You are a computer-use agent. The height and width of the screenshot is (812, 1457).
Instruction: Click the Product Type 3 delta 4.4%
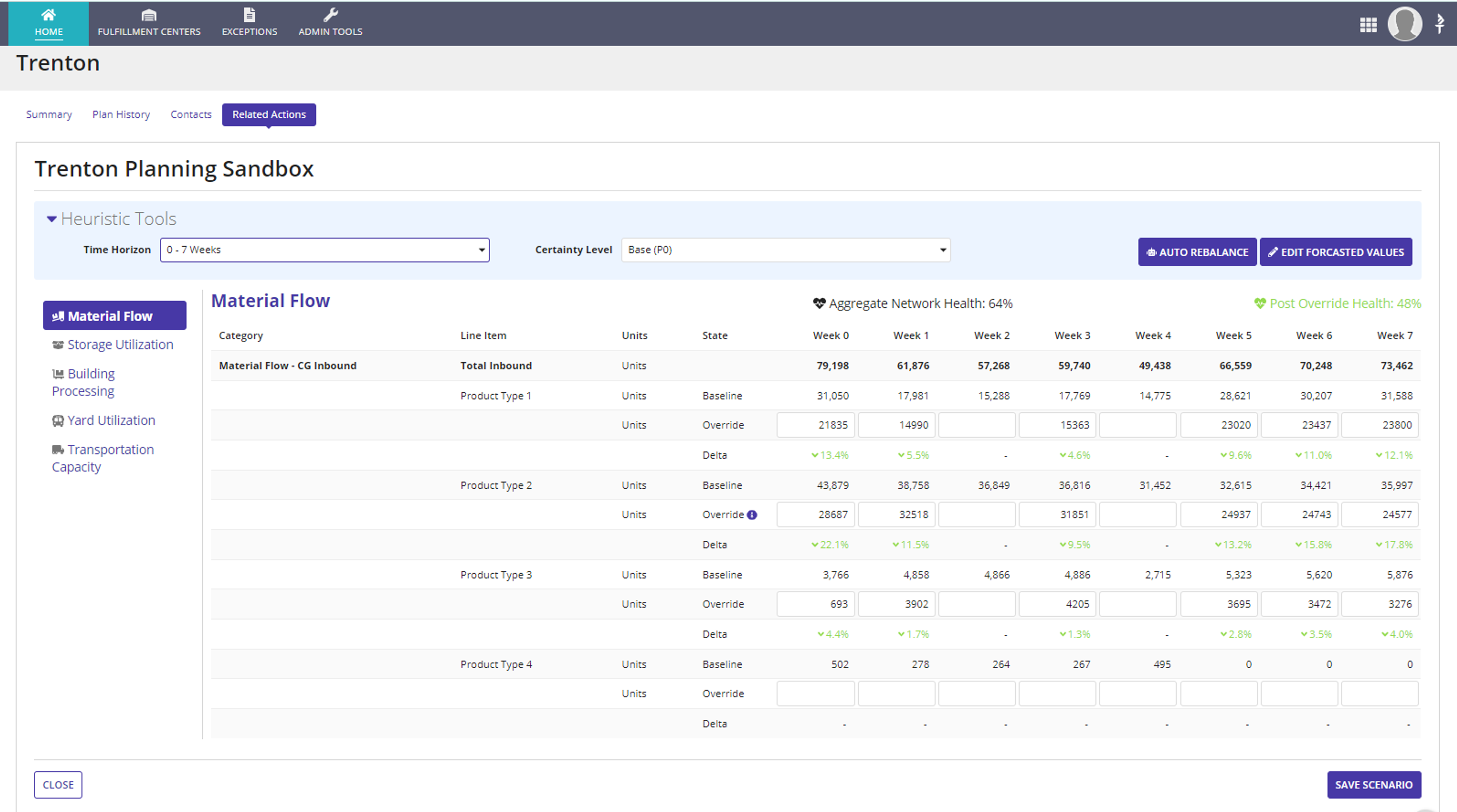click(832, 634)
